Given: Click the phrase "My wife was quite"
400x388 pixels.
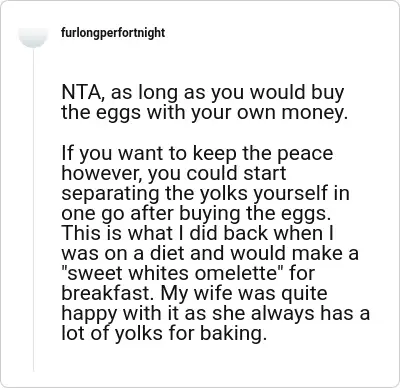Looking at the screenshot, I should pyautogui.click(x=244, y=293).
